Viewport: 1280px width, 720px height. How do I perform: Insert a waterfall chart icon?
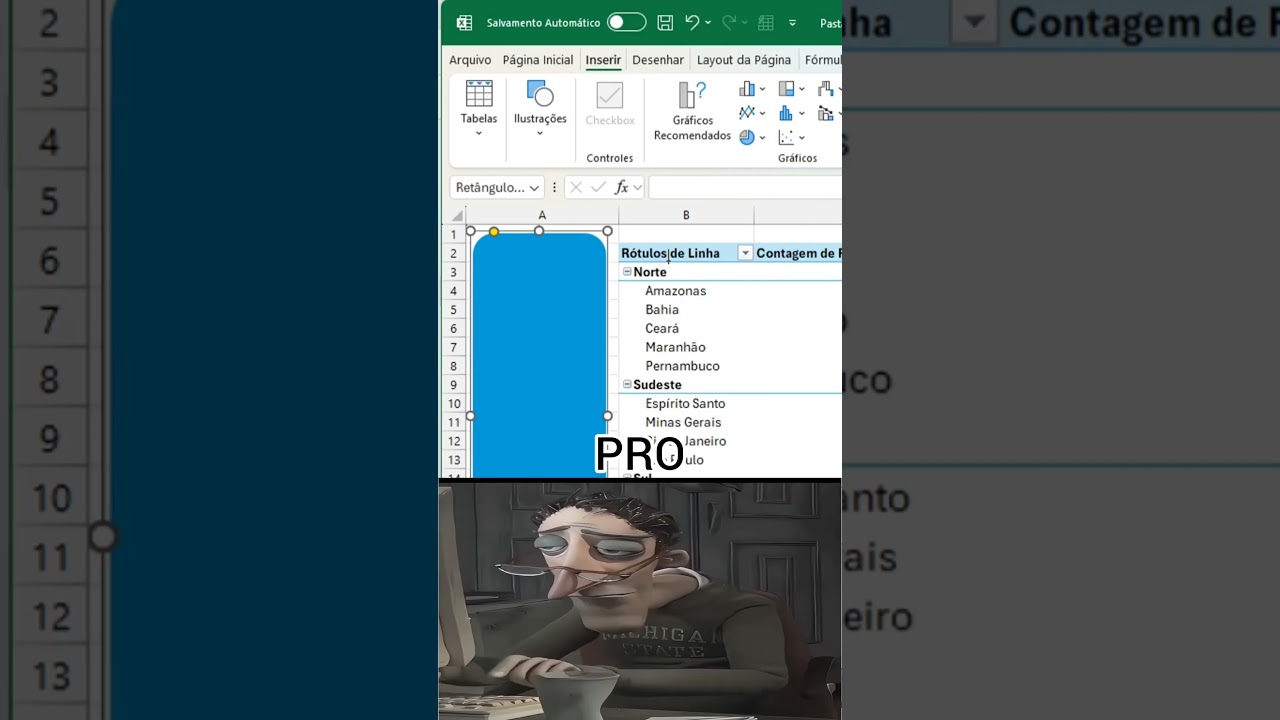[825, 89]
